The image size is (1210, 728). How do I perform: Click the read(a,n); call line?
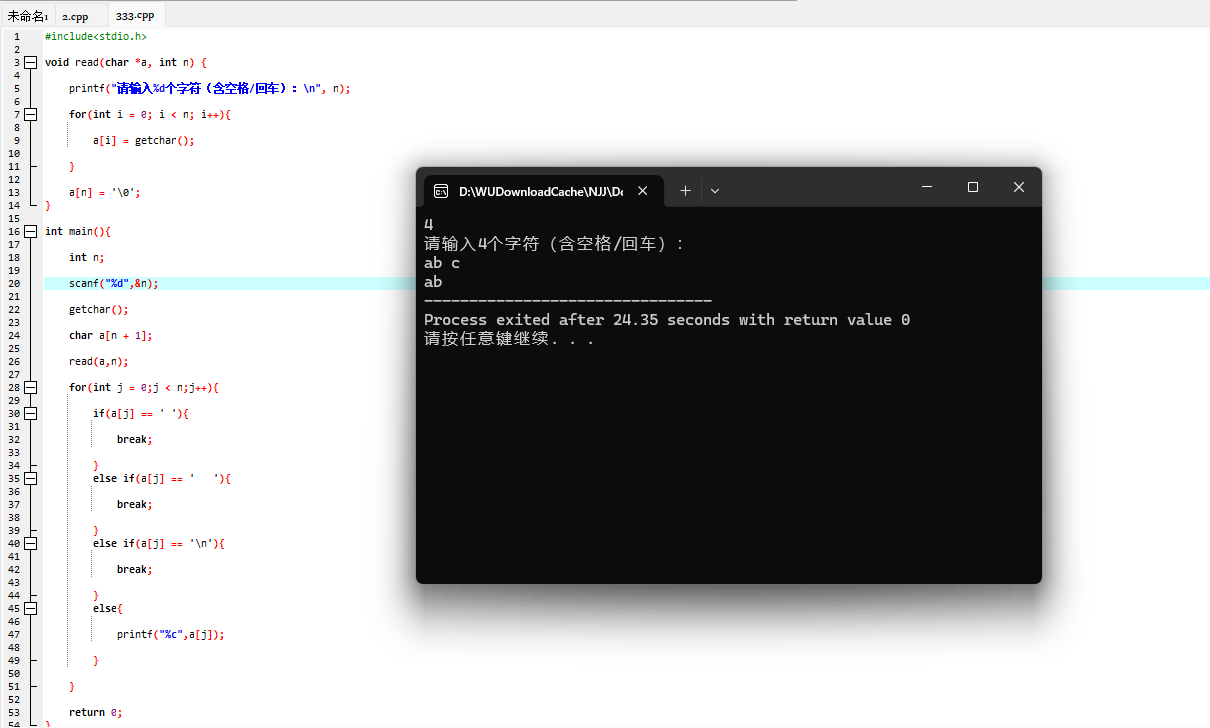(x=99, y=361)
